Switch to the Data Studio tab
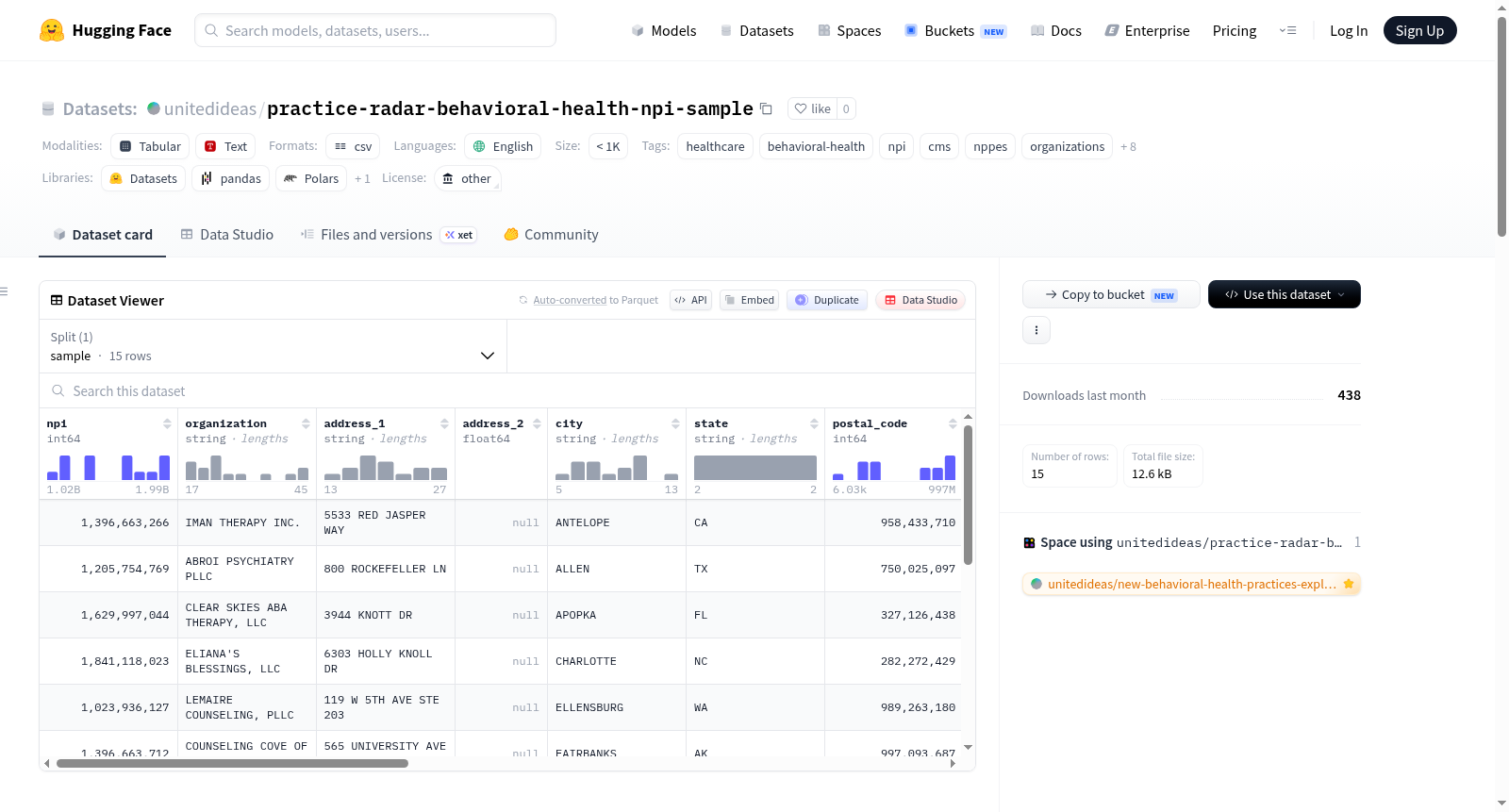 point(227,235)
